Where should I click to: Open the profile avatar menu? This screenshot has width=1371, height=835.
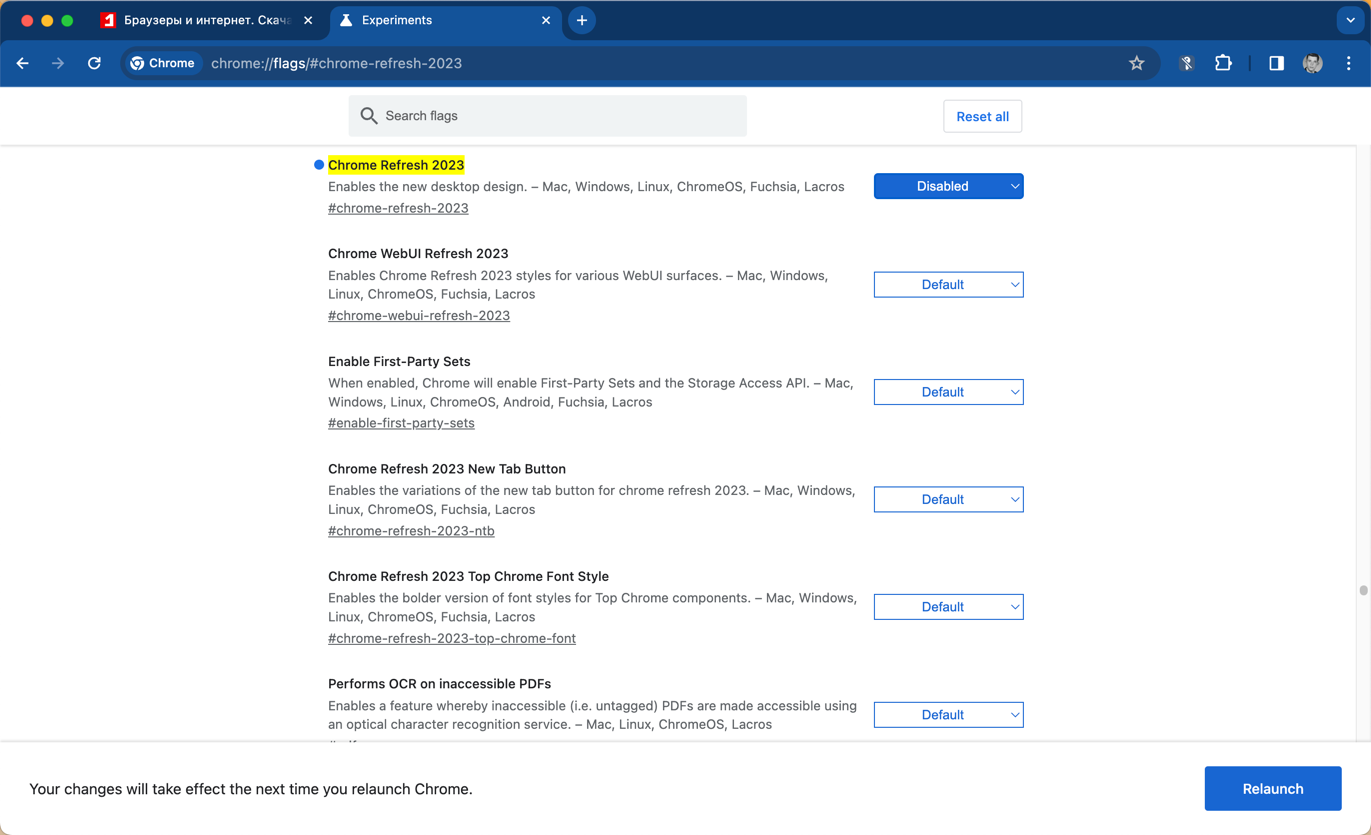(x=1313, y=63)
